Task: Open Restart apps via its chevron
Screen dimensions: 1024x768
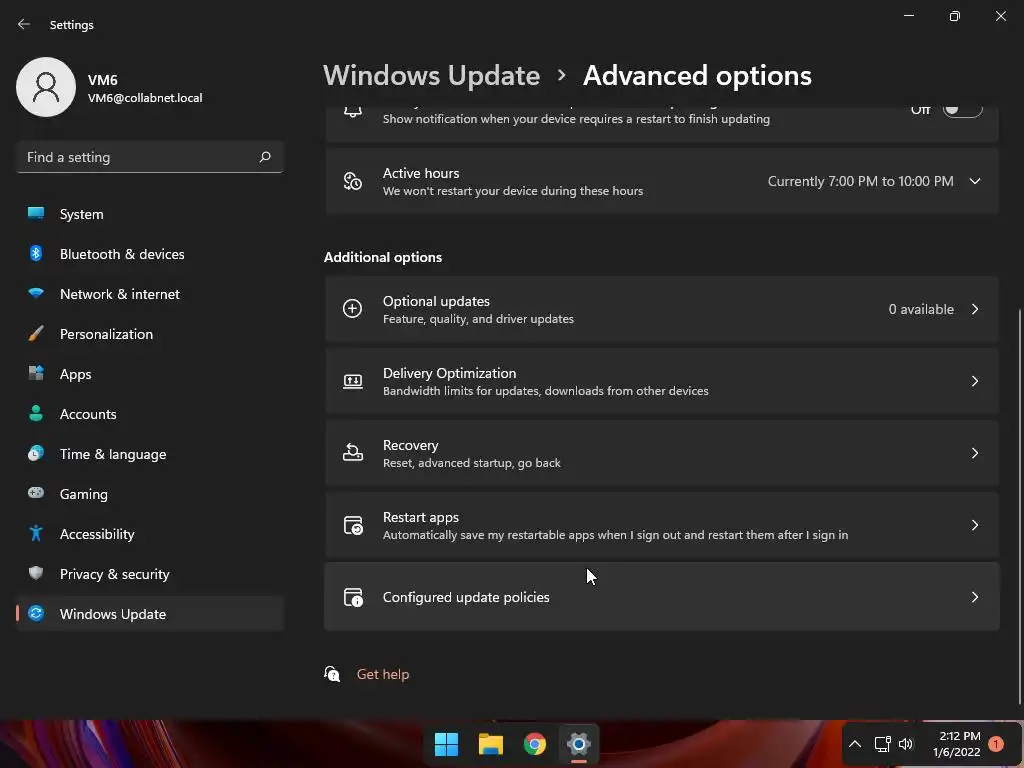Action: (975, 525)
